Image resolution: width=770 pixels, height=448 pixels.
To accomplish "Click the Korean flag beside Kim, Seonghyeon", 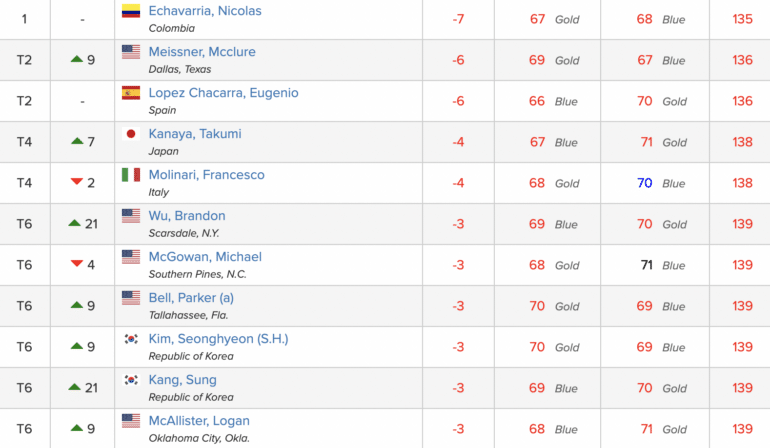I will 131,338.
